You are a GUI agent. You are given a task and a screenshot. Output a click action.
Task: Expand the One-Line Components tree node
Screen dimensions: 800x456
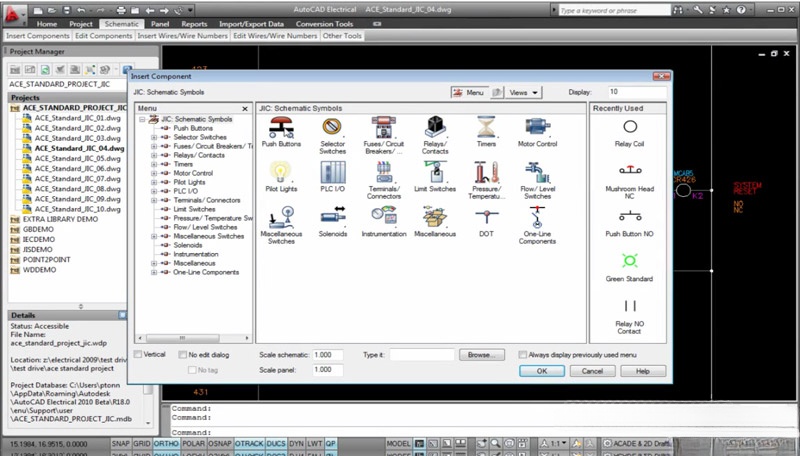[x=154, y=272]
